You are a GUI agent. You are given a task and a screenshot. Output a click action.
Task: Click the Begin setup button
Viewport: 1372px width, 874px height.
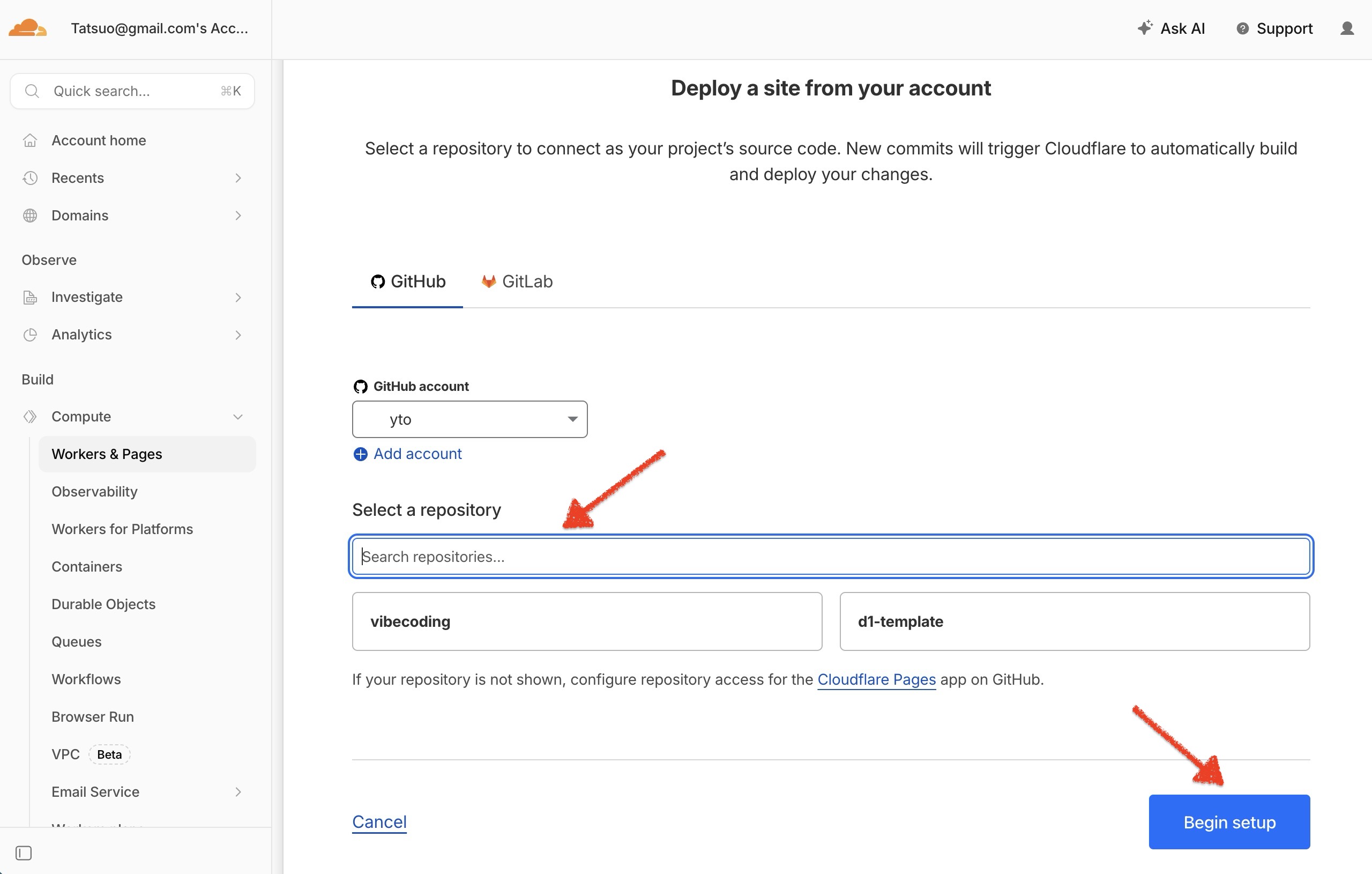pos(1229,821)
